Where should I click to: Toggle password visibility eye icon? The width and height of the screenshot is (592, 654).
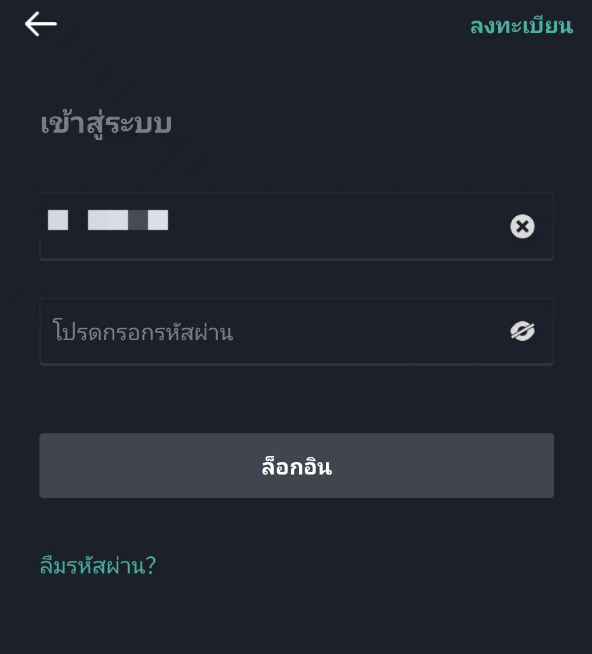pyautogui.click(x=522, y=331)
